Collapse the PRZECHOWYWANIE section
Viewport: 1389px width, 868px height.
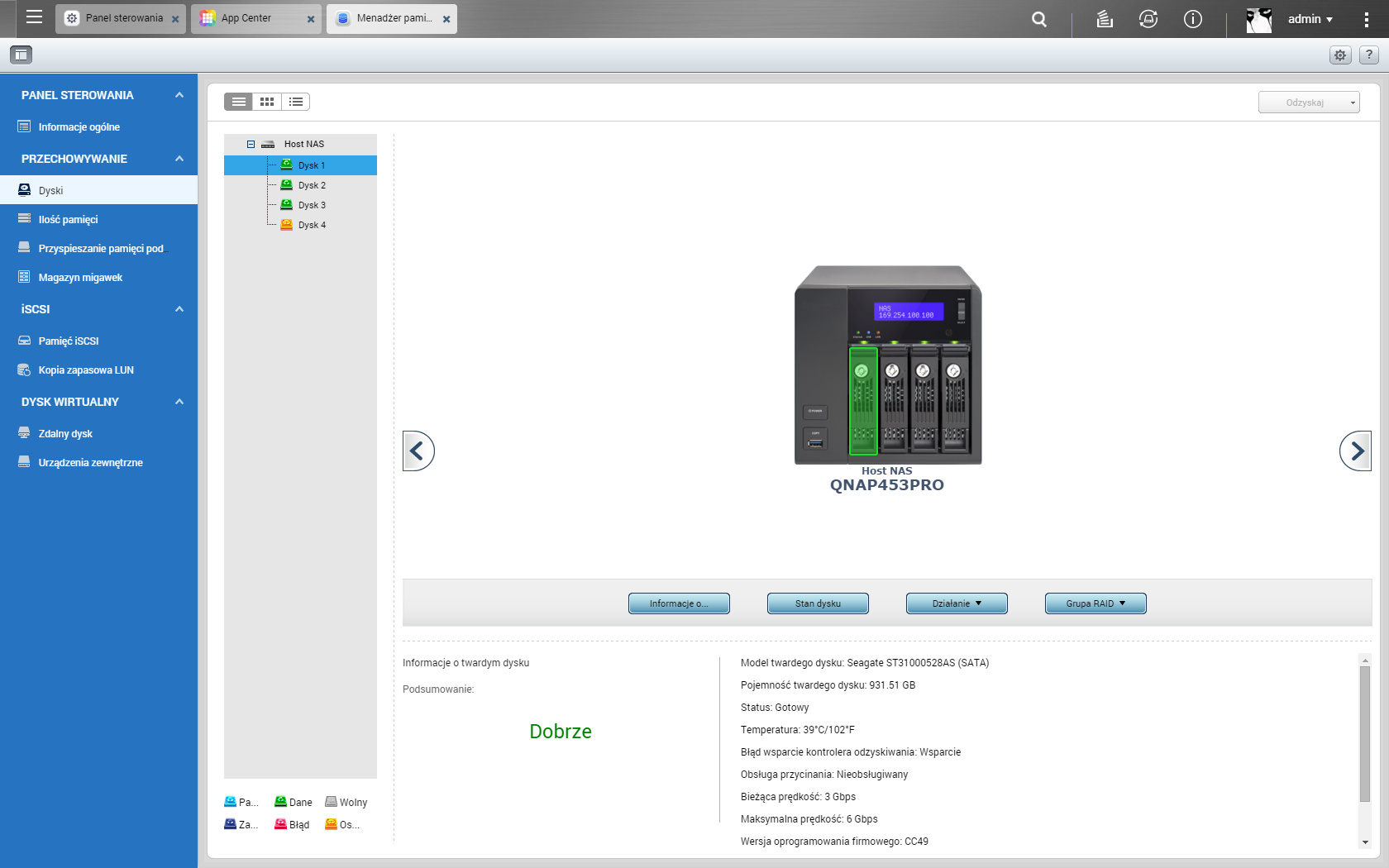pos(179,159)
